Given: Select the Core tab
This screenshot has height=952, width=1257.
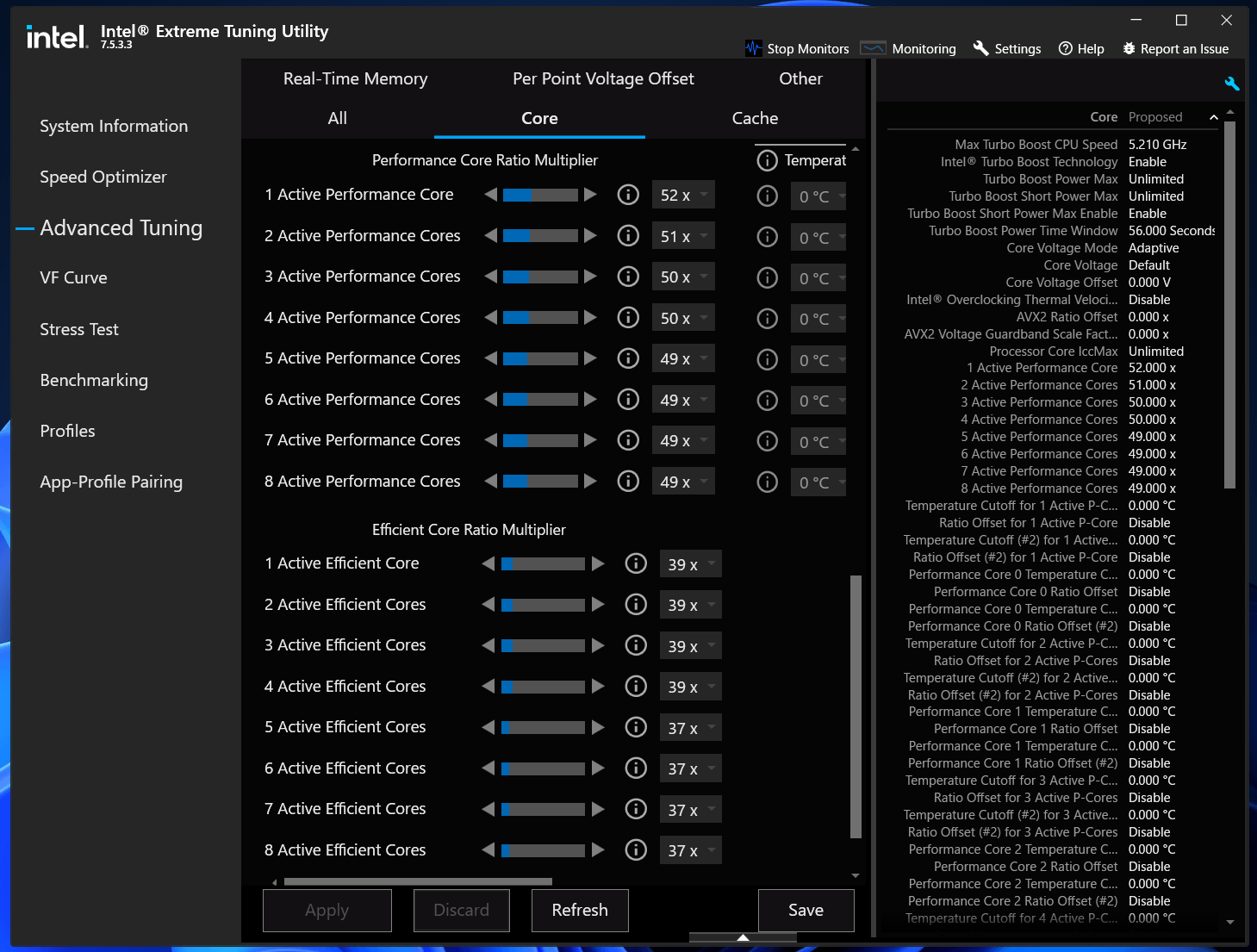Looking at the screenshot, I should (539, 118).
